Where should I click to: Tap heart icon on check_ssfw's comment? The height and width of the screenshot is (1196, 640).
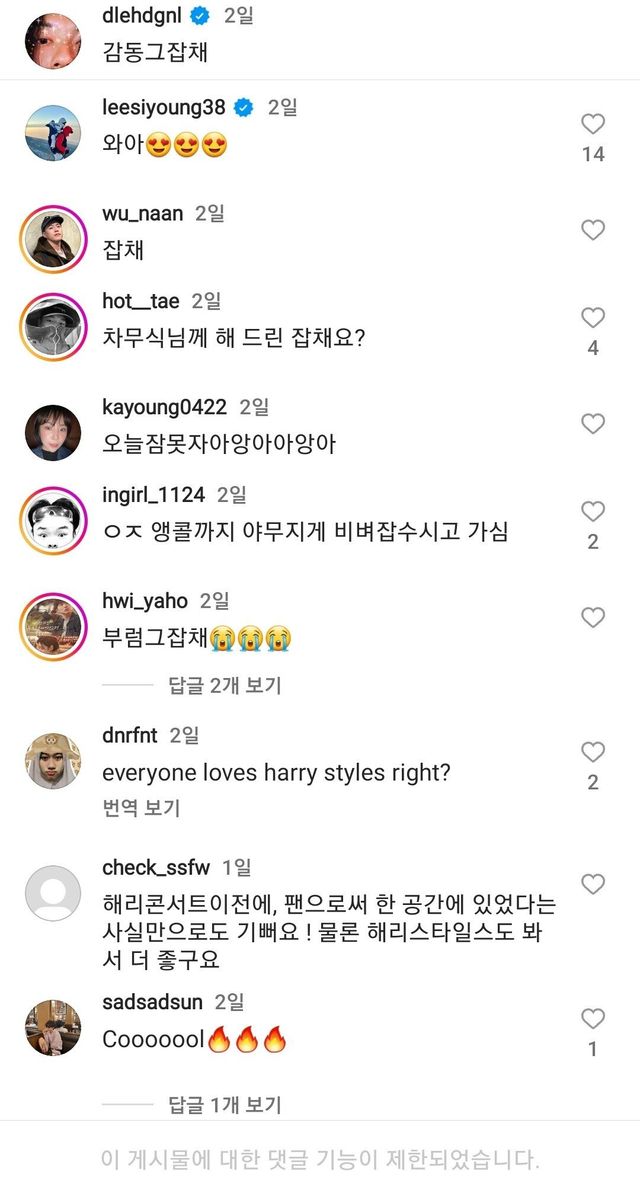tap(593, 884)
